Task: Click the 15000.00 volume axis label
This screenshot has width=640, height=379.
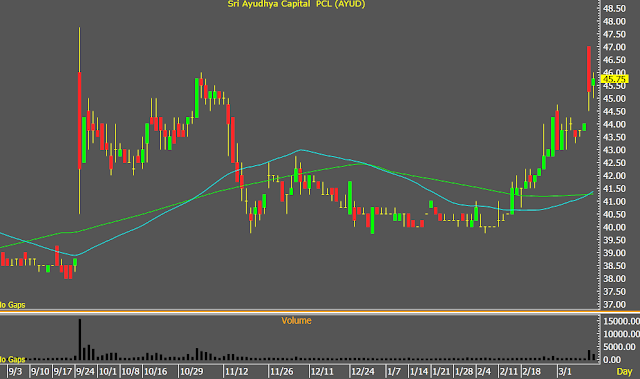Action: click(621, 321)
